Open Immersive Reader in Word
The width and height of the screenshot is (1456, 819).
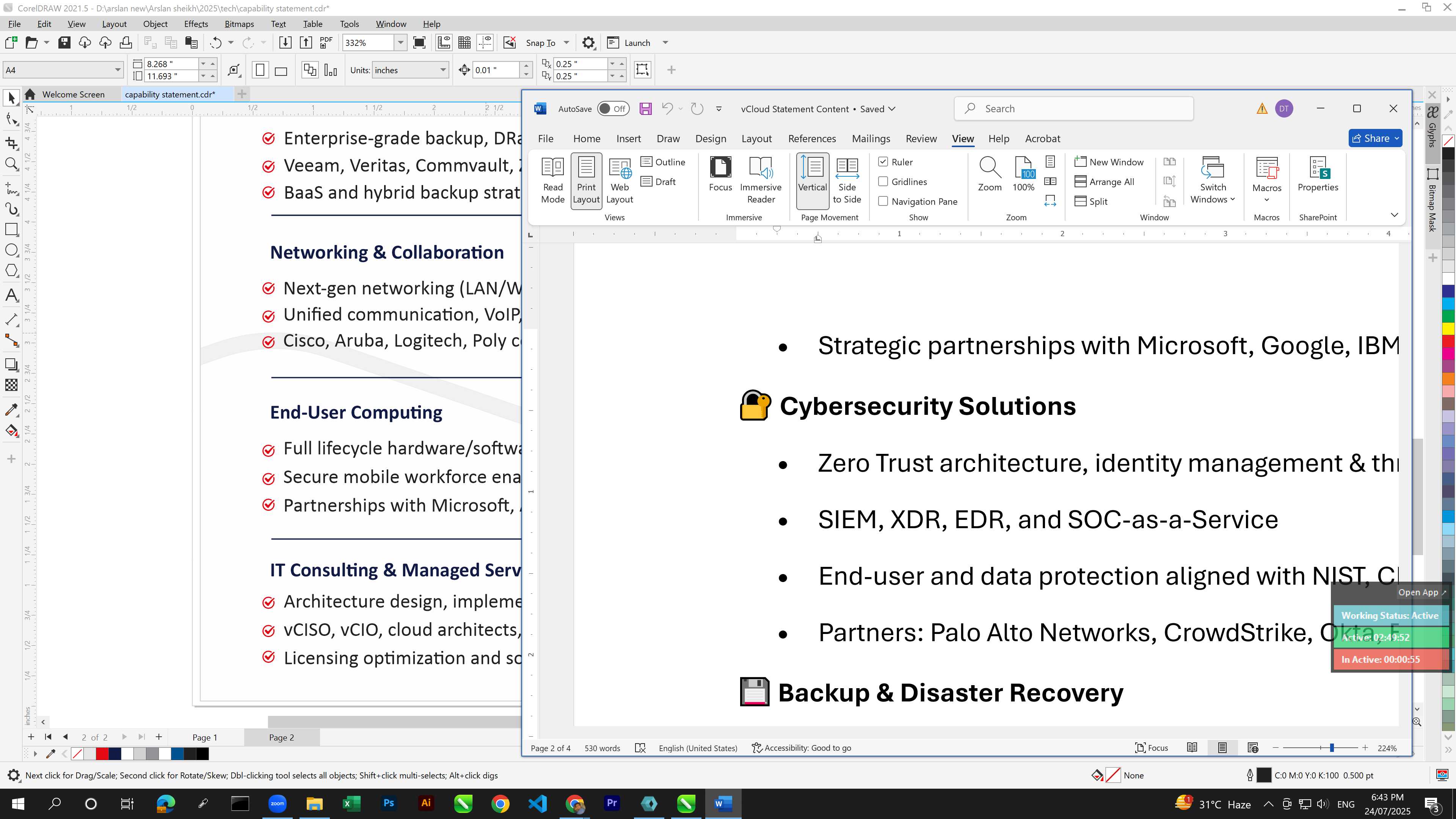pyautogui.click(x=761, y=180)
